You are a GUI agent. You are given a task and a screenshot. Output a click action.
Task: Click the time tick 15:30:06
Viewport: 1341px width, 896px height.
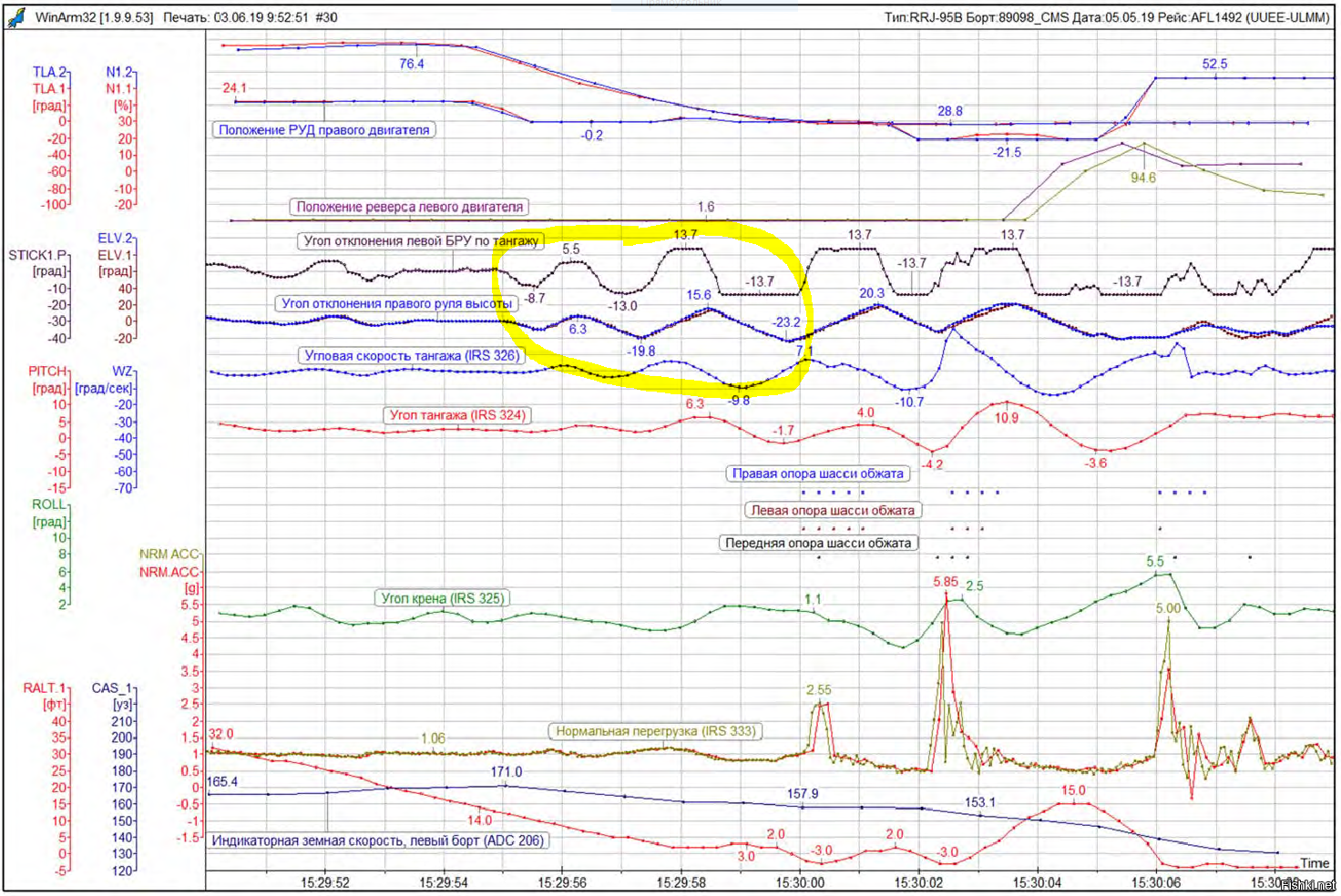[x=1156, y=882]
